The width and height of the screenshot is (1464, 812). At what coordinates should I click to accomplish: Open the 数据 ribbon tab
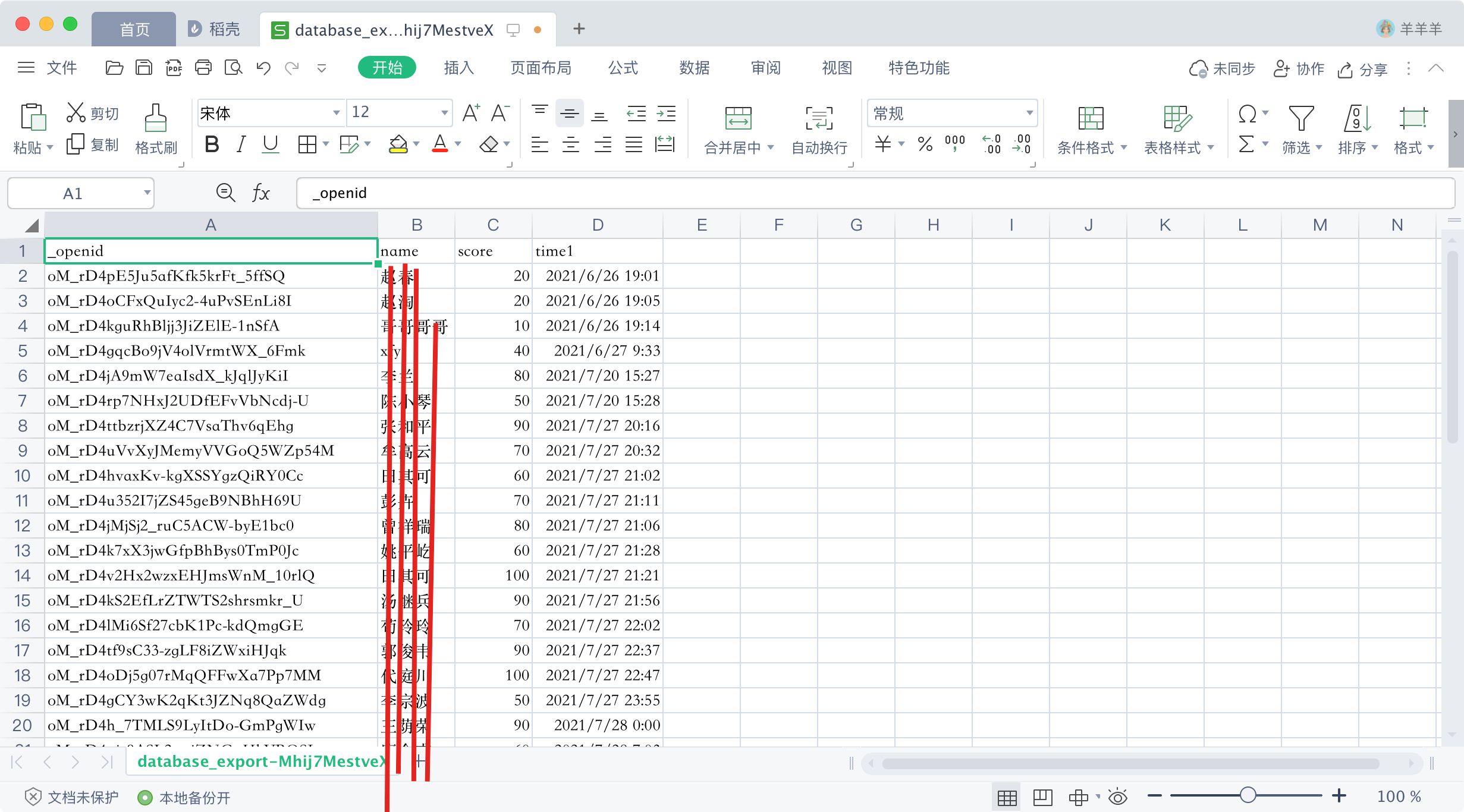pos(694,68)
